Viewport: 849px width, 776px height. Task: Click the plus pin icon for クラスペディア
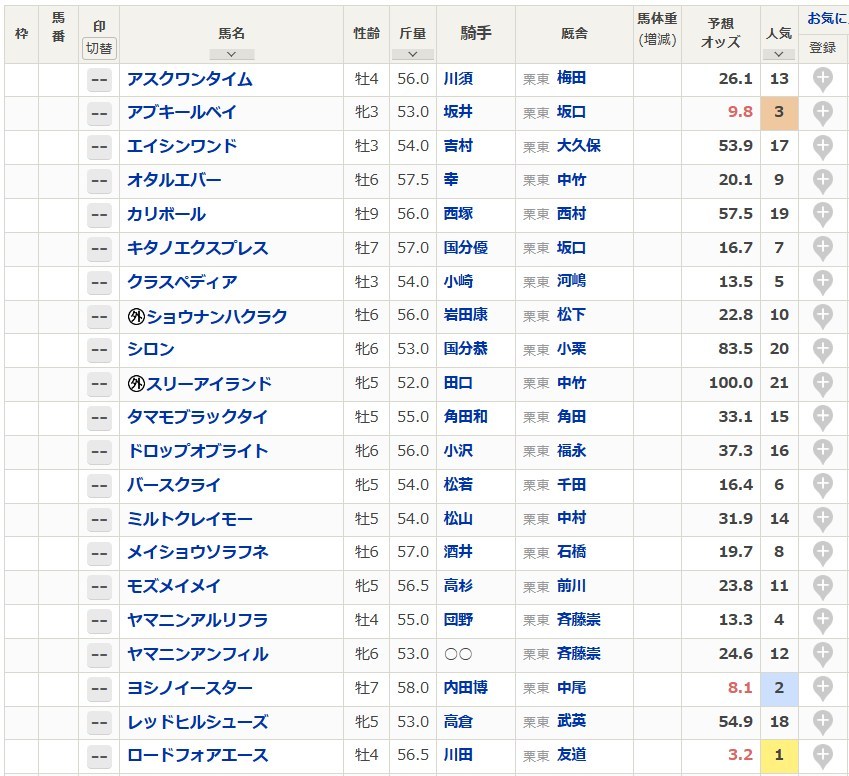(x=822, y=283)
